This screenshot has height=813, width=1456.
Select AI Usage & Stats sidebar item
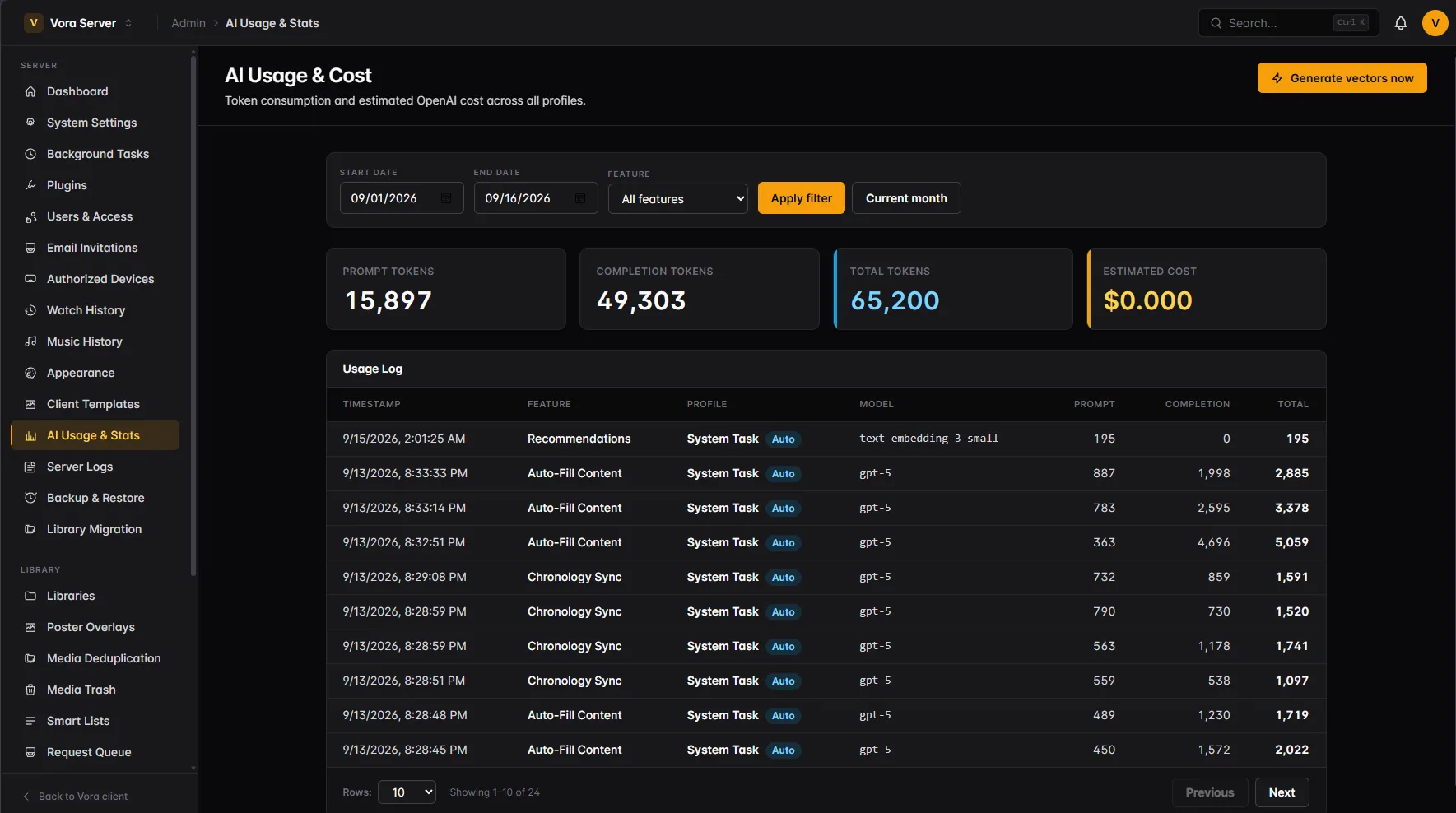pos(95,435)
